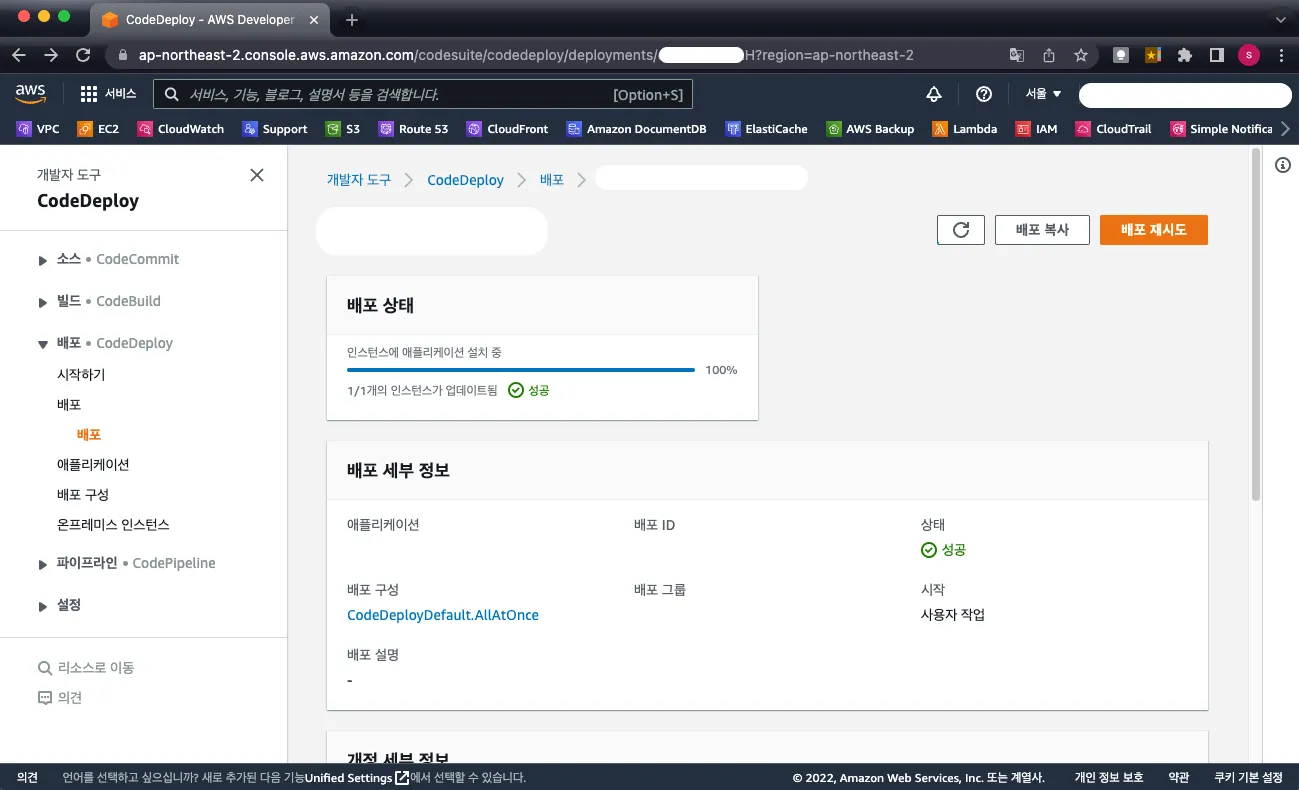
Task: Click the share page icon
Action: click(1049, 56)
